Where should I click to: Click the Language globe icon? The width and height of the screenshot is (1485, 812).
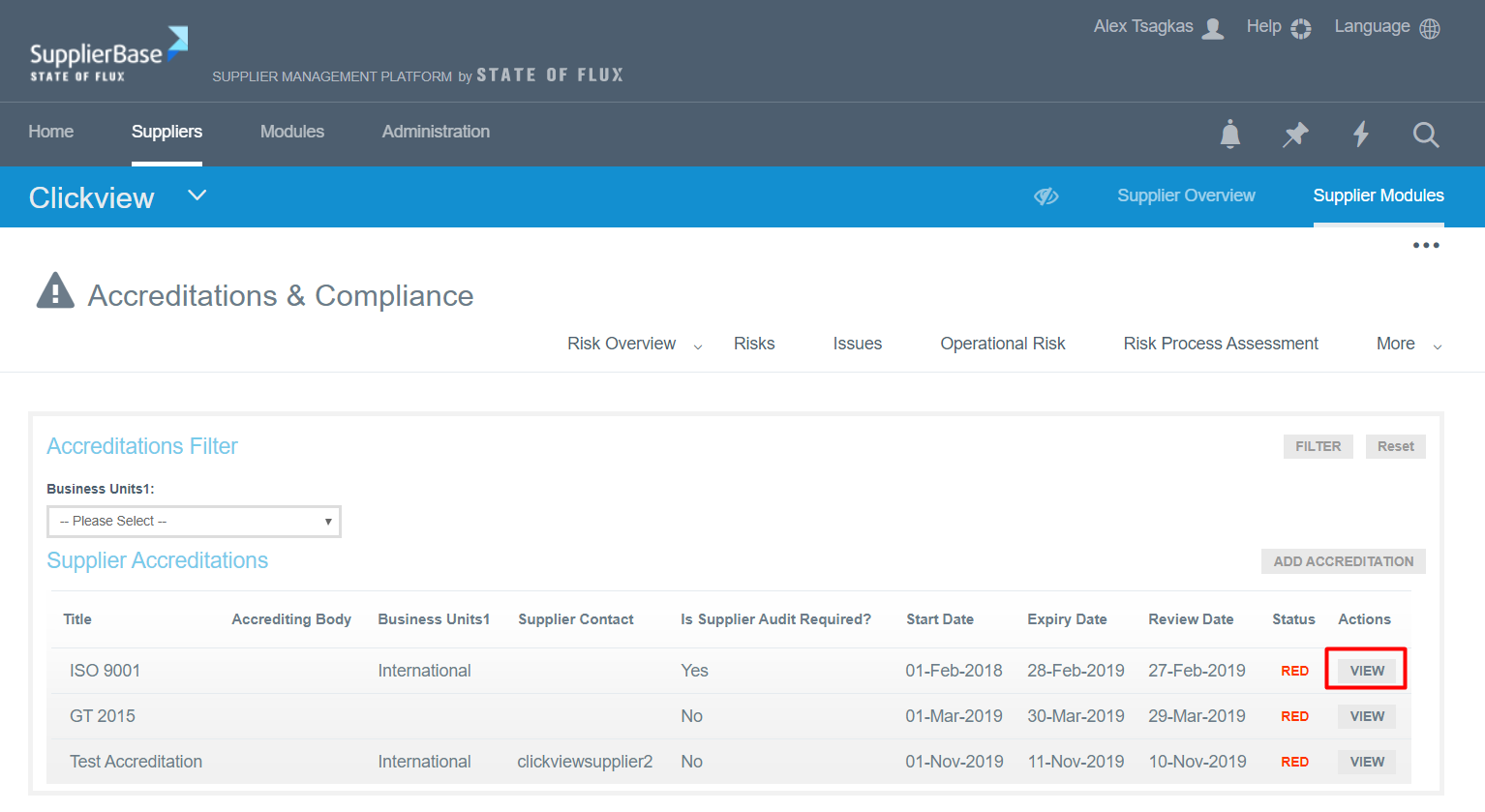[1429, 28]
